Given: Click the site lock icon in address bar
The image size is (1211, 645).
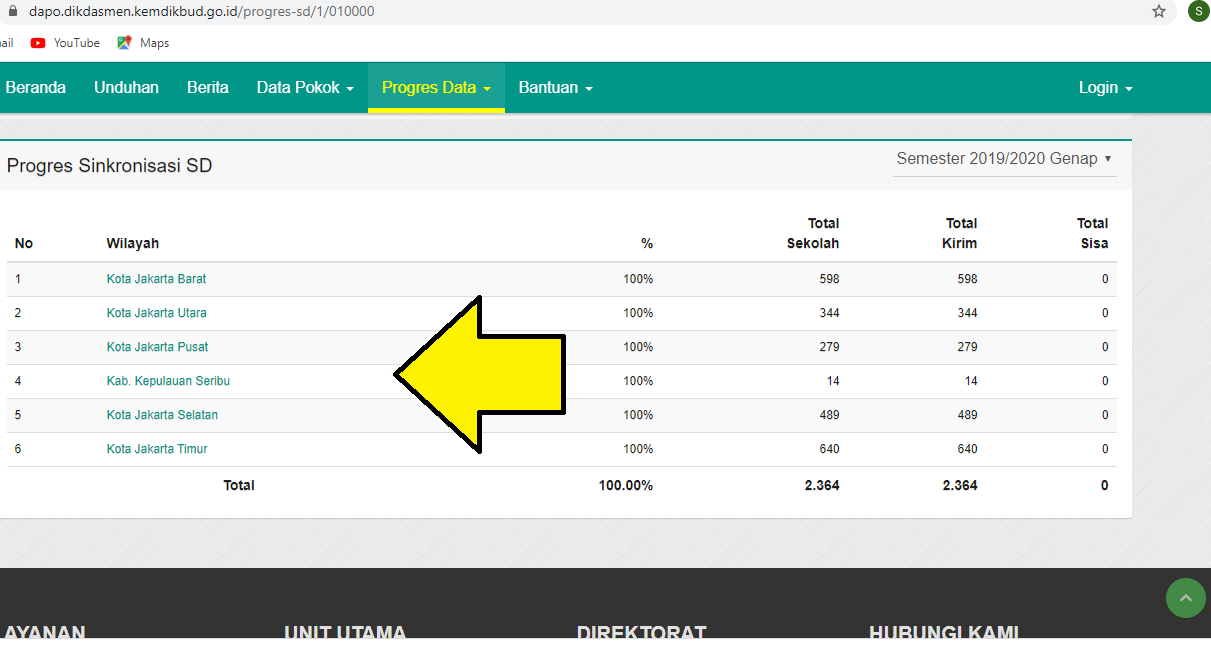Looking at the screenshot, I should click(x=14, y=11).
